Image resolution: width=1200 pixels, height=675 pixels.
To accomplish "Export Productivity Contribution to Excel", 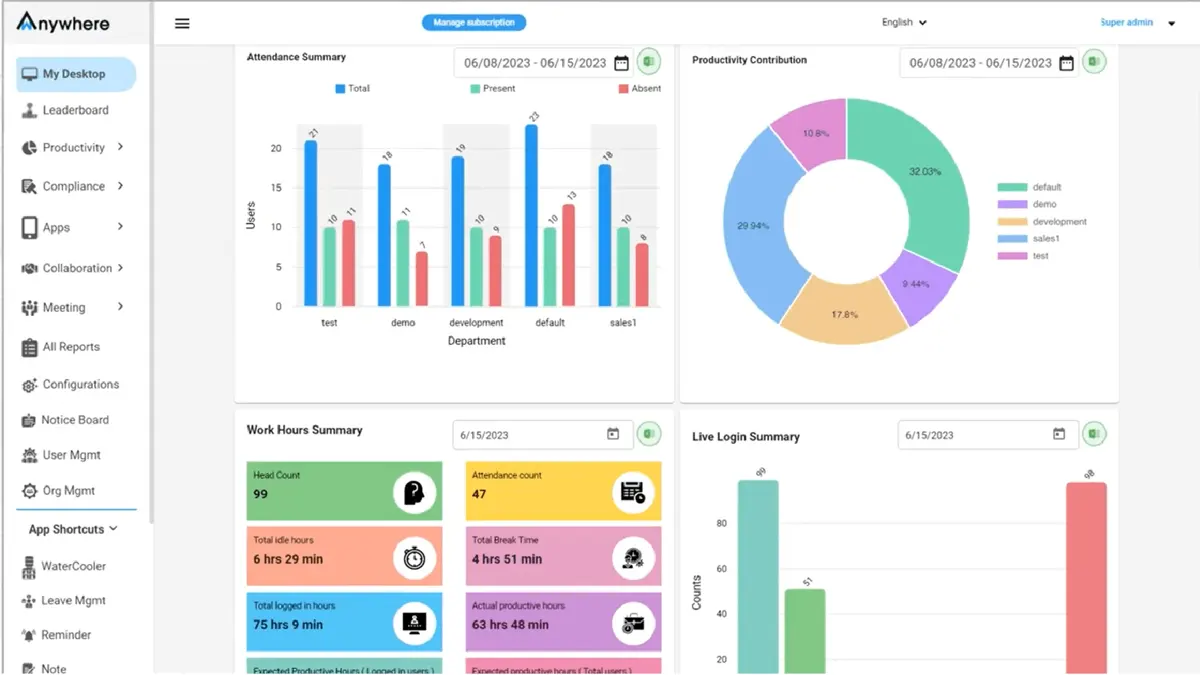I will [x=1094, y=62].
